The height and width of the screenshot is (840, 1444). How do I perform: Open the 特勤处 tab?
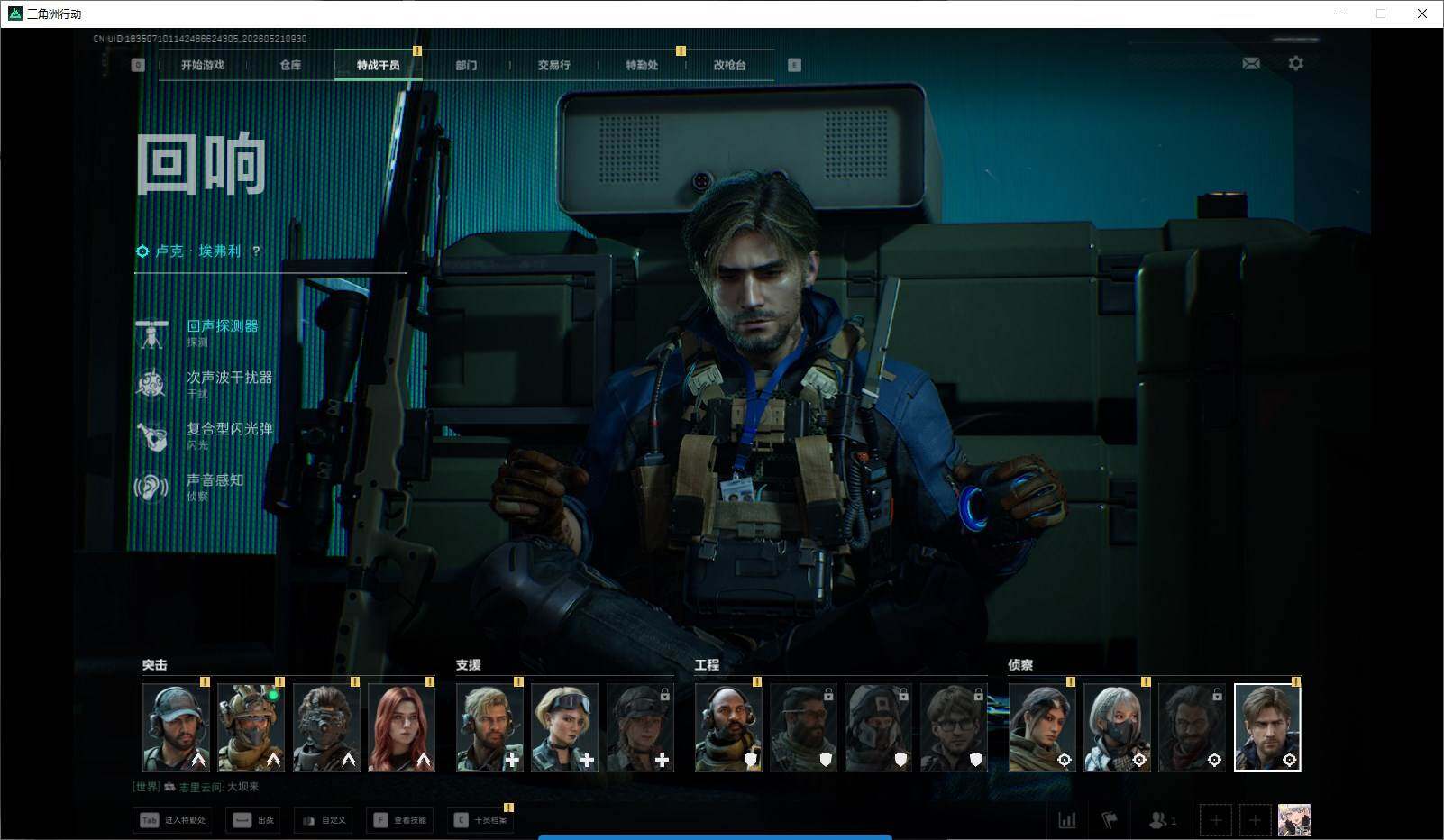(x=642, y=65)
